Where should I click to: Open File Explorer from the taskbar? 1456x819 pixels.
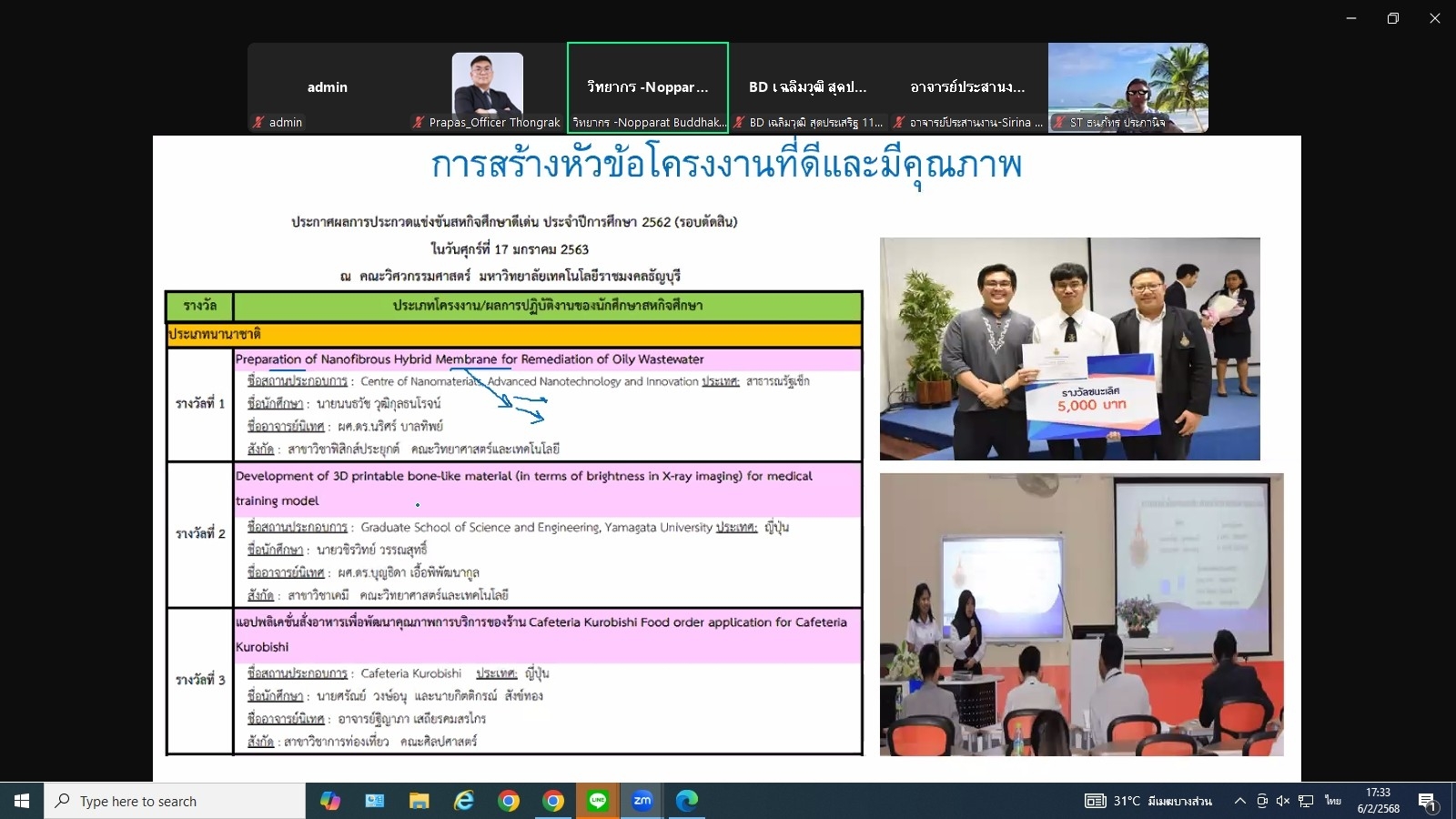point(419,801)
